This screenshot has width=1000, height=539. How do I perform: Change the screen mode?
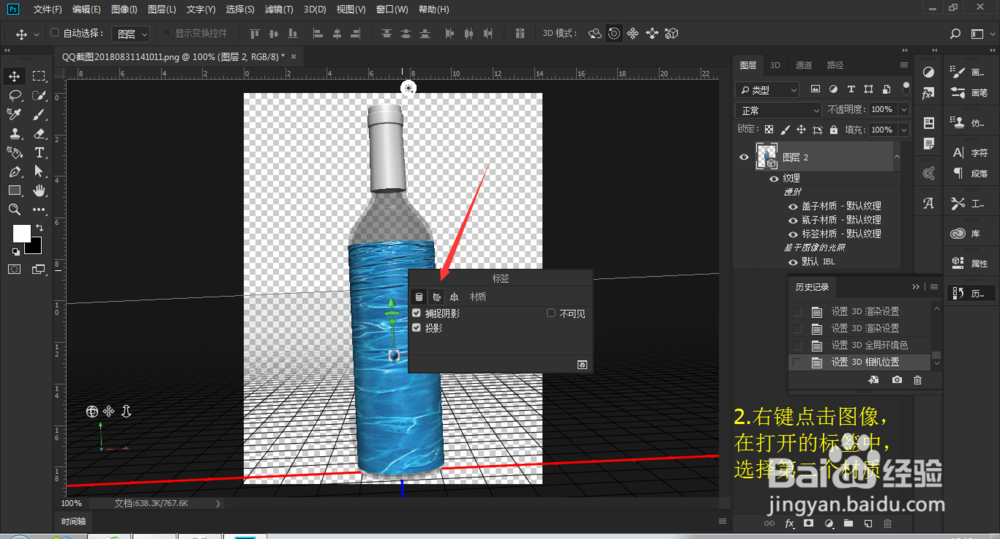point(39,269)
